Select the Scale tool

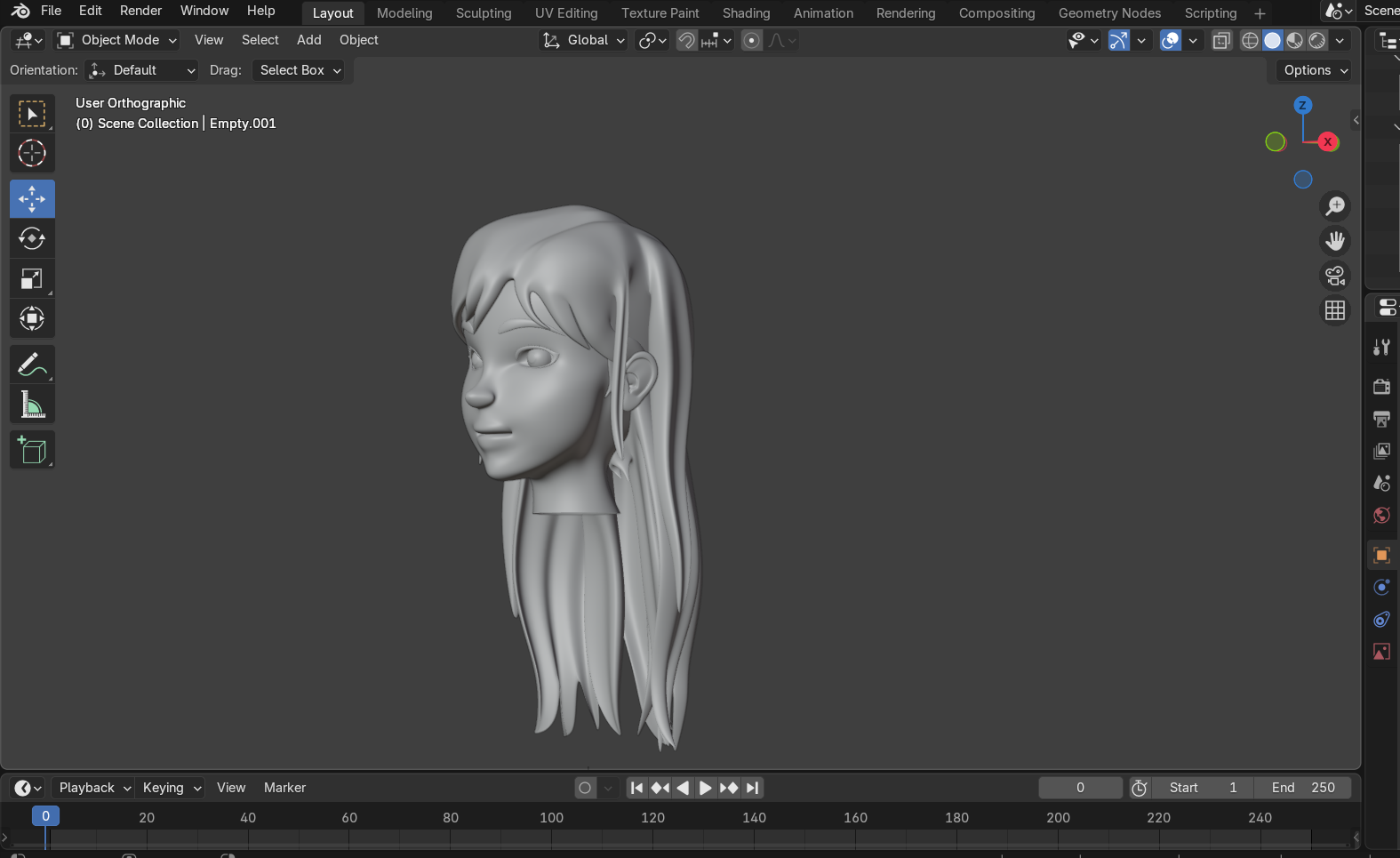pos(32,279)
